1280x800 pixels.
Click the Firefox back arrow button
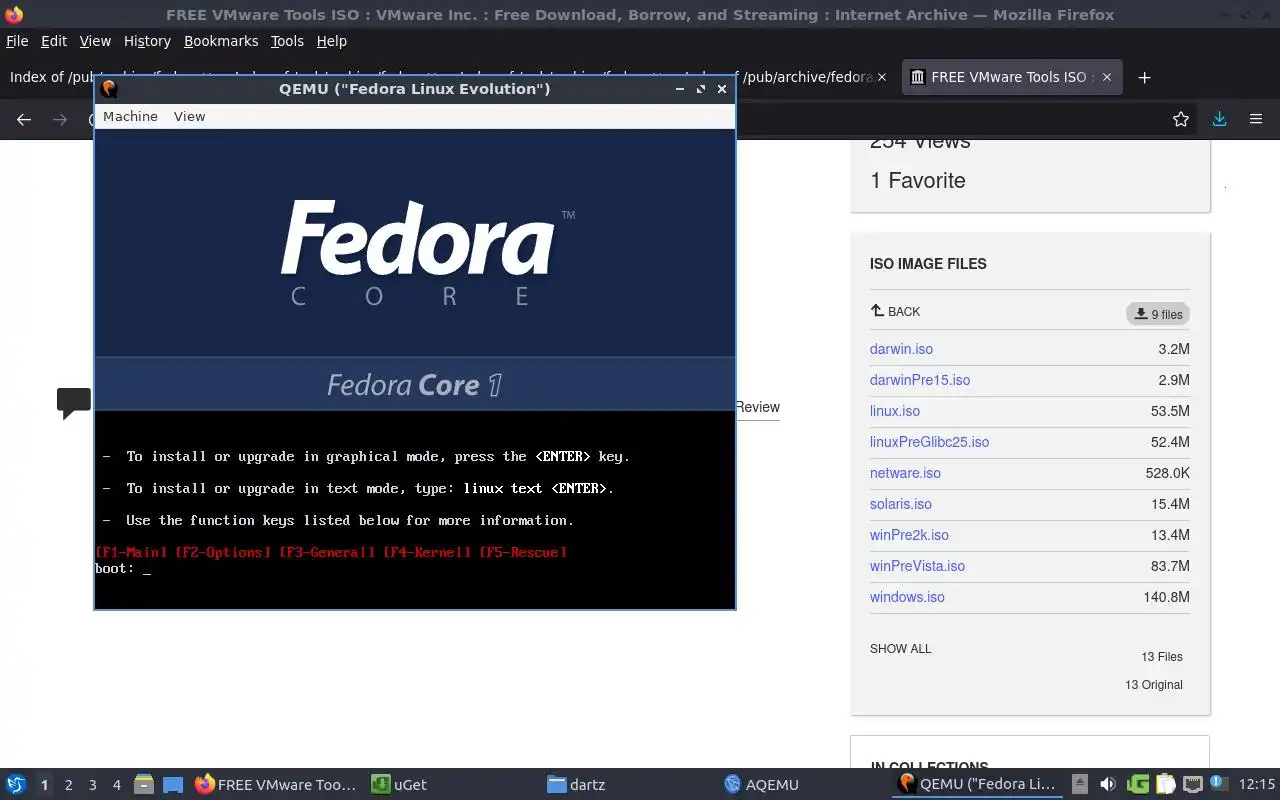(x=24, y=119)
